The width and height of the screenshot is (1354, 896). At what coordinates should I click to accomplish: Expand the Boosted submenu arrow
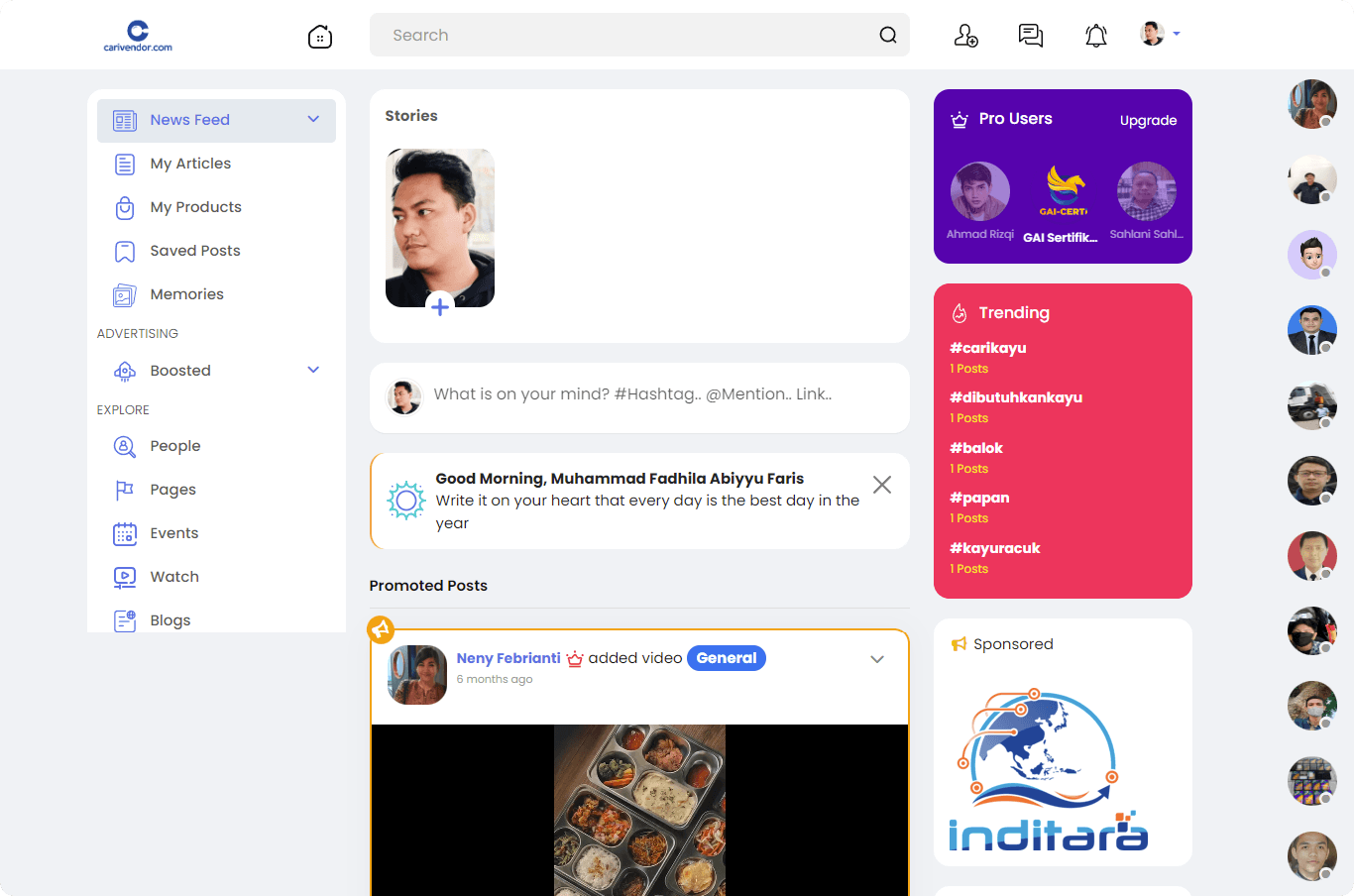point(313,371)
